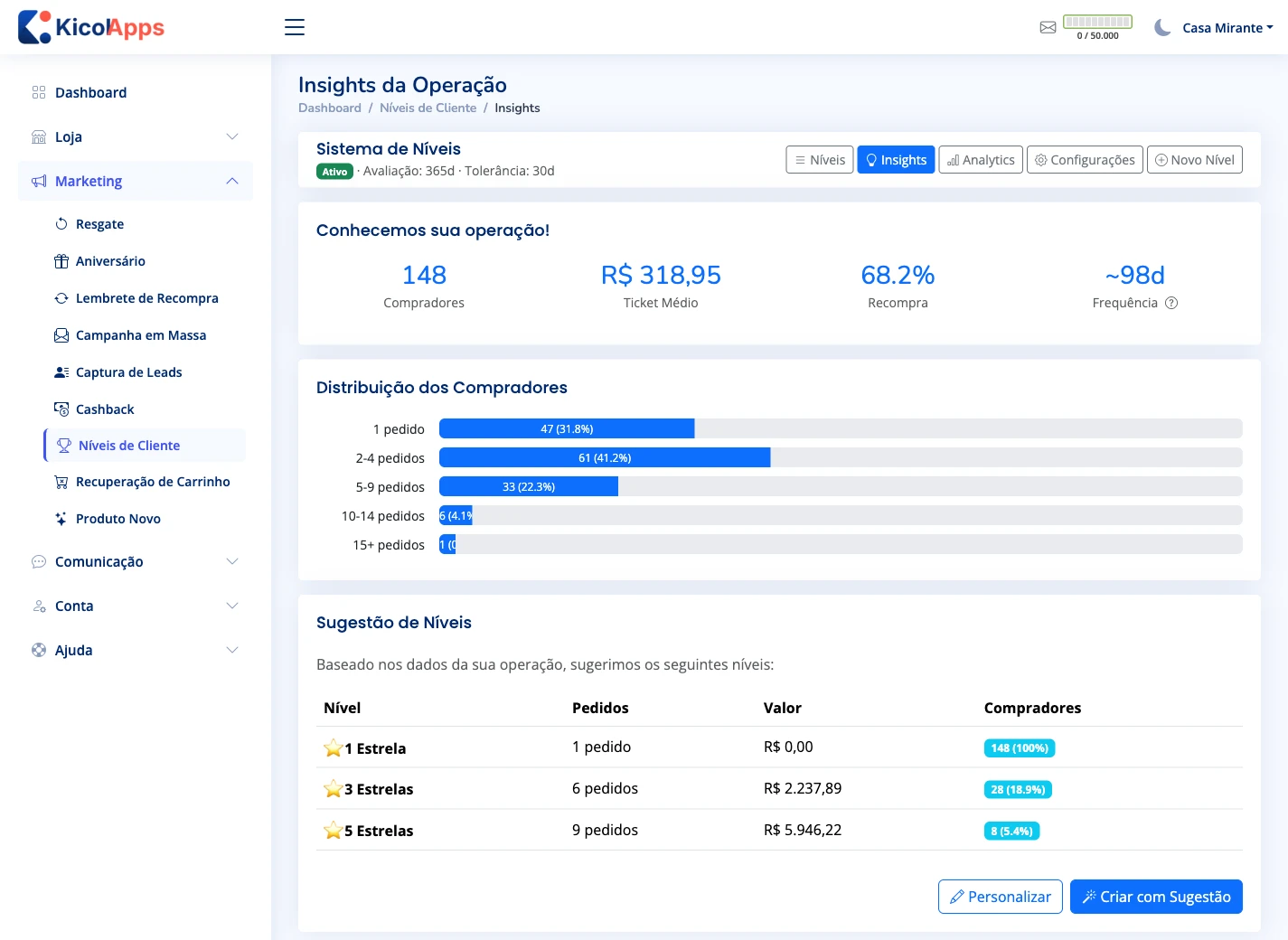
Task: Click the Campanha em Massa envelope icon
Action: [61, 335]
